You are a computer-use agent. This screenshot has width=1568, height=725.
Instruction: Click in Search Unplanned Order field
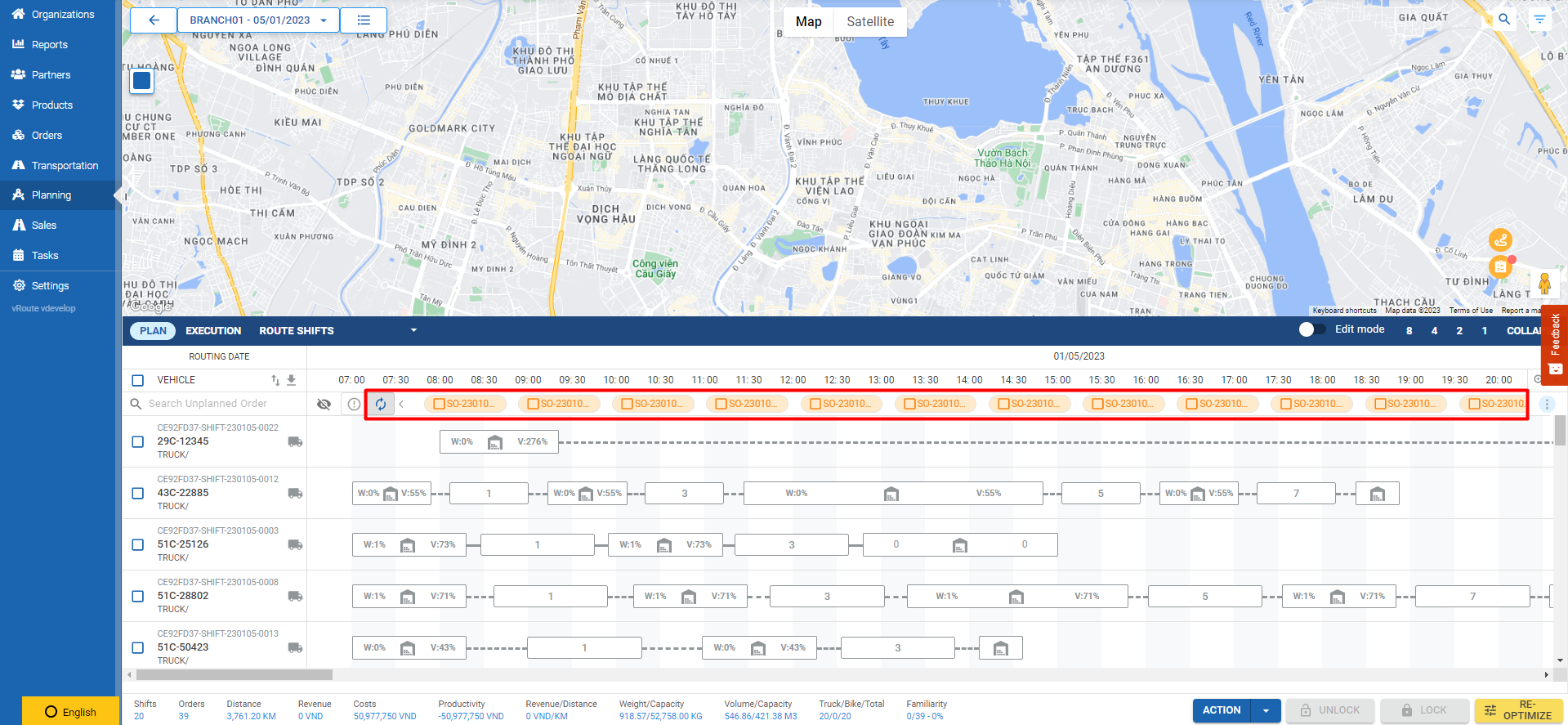(x=208, y=404)
